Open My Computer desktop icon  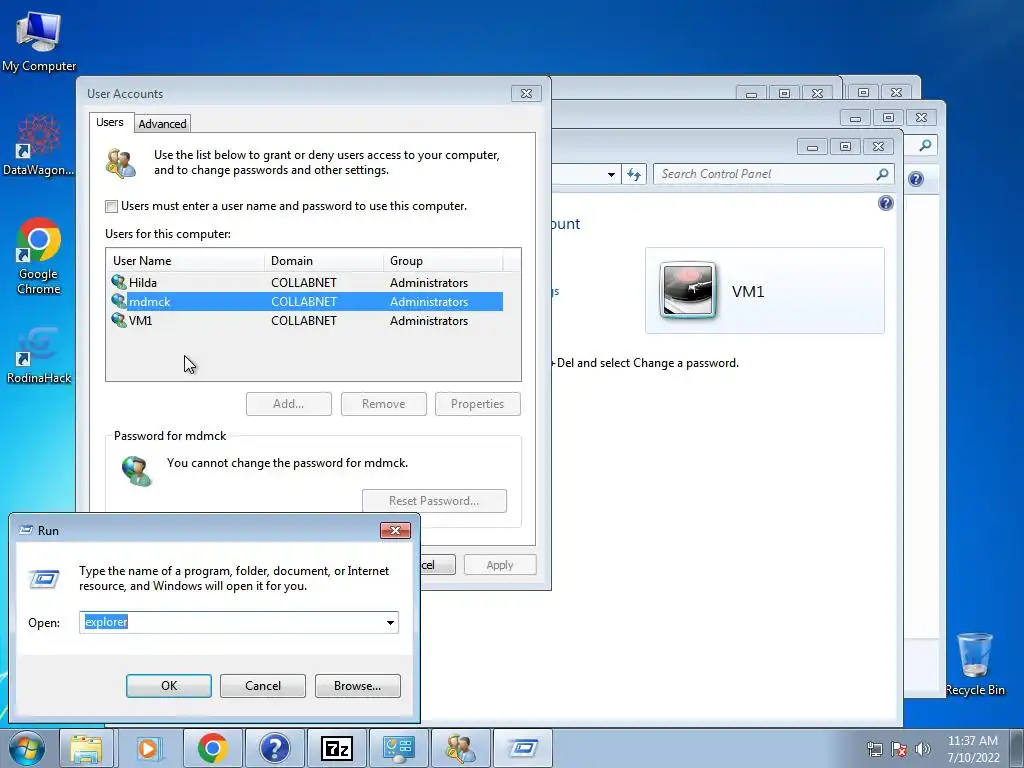coord(39,40)
